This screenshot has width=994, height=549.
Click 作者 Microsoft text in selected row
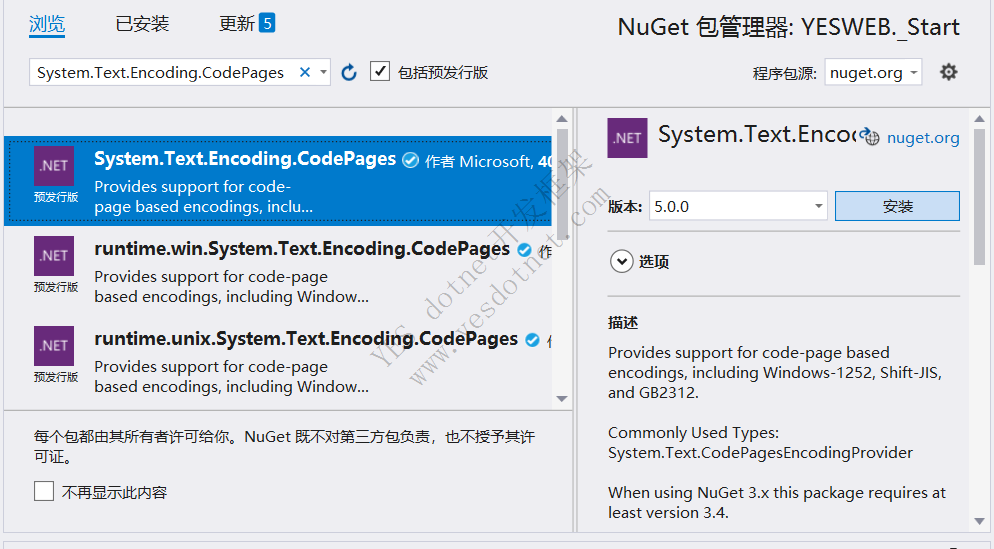(478, 162)
